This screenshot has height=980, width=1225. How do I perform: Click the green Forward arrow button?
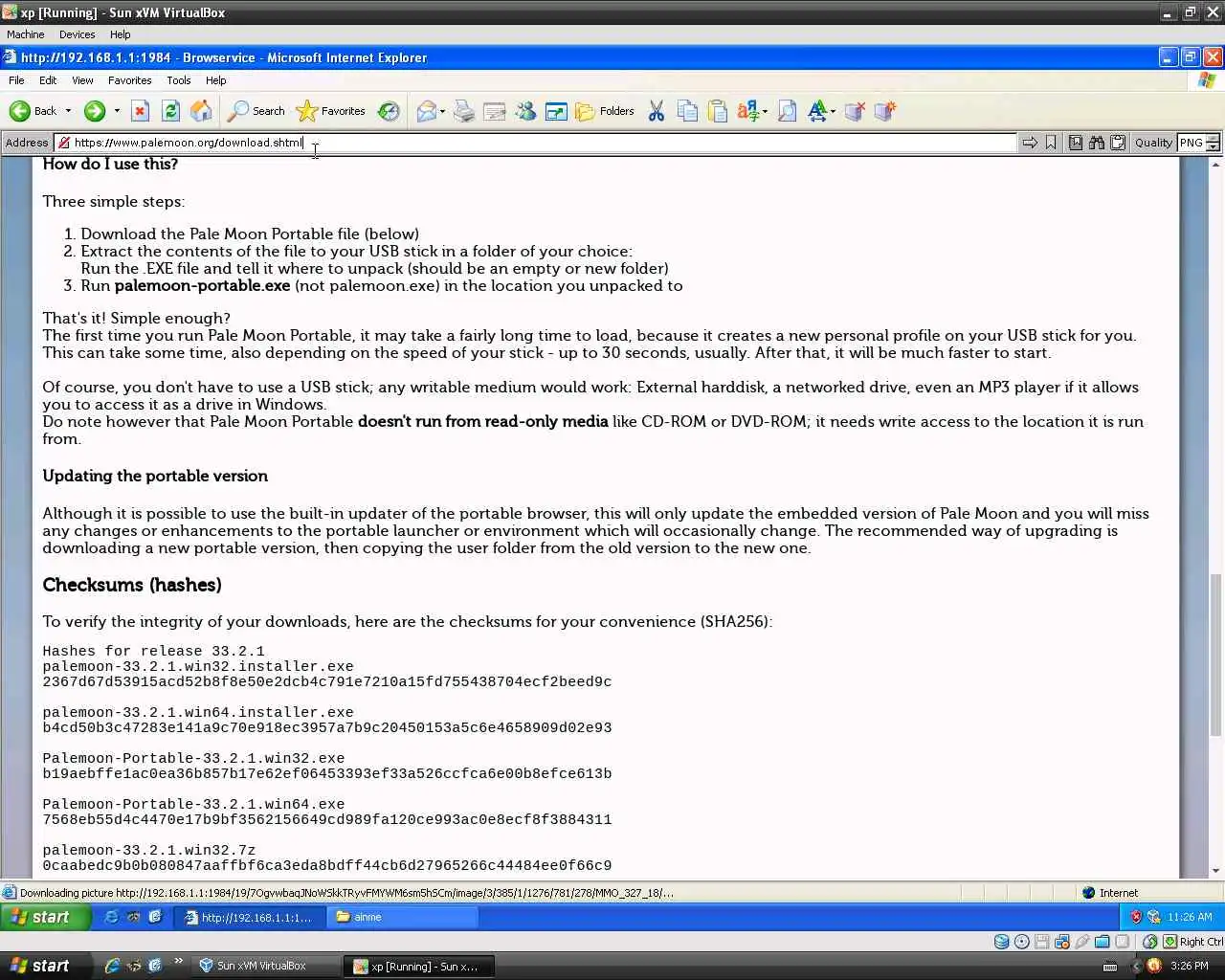pos(94,111)
